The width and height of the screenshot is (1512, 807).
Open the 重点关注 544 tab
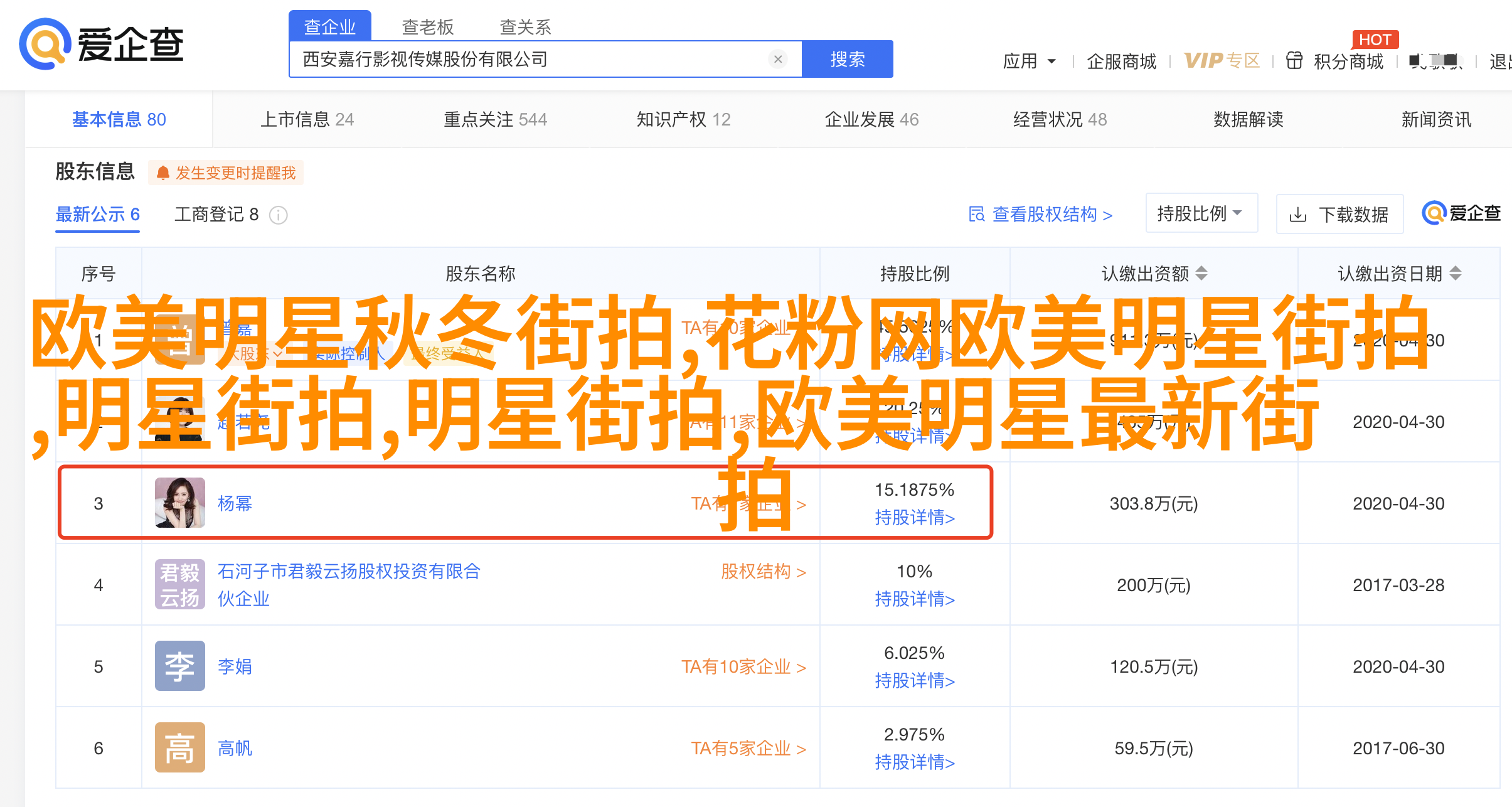pos(496,119)
